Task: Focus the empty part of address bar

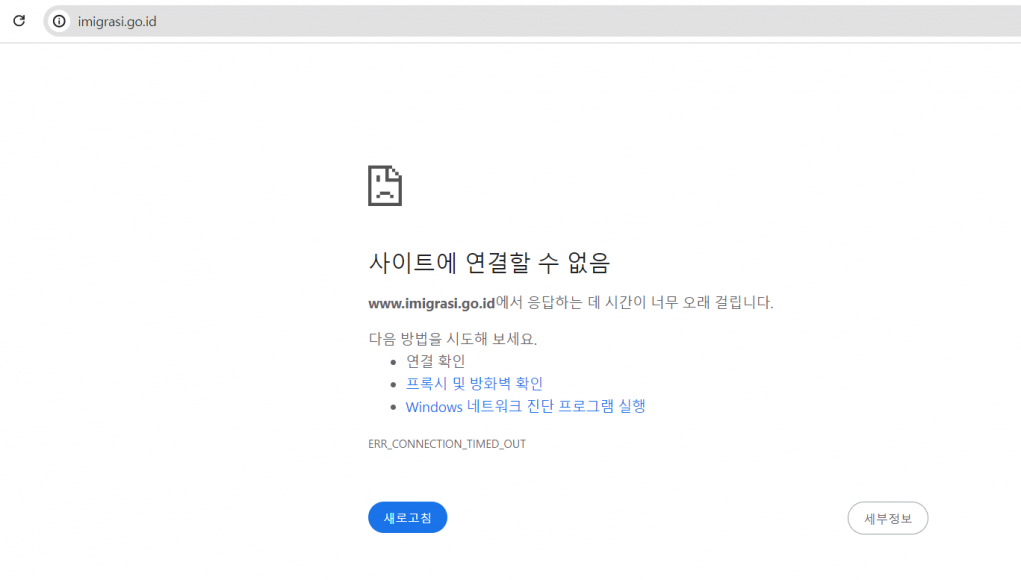Action: (x=600, y=21)
